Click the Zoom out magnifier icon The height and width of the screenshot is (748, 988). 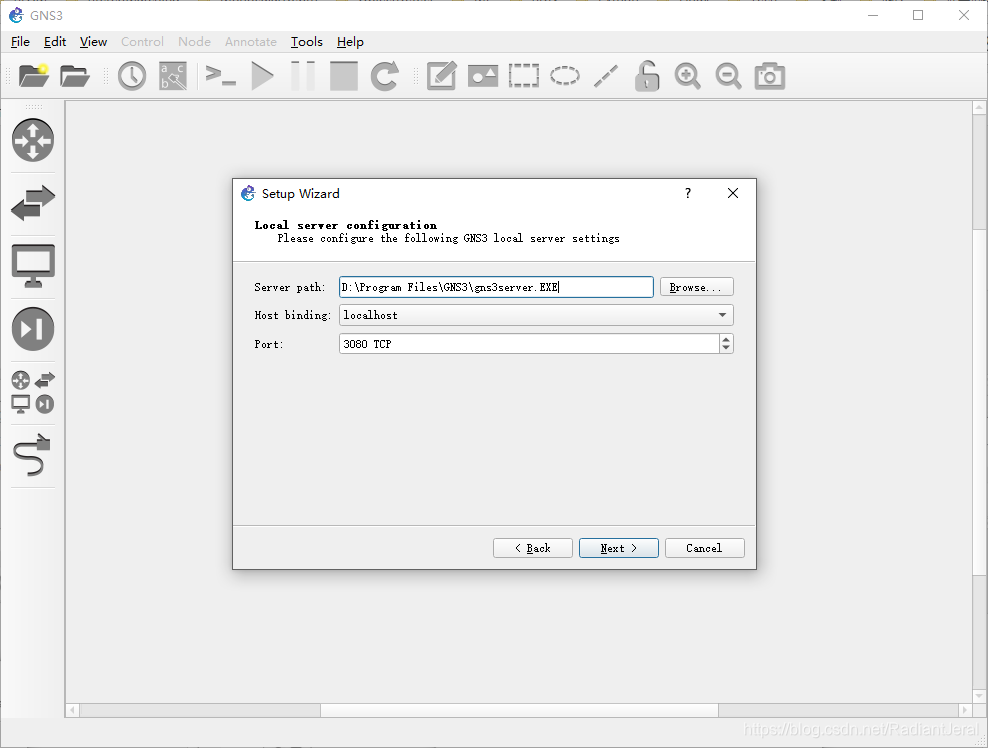[728, 76]
